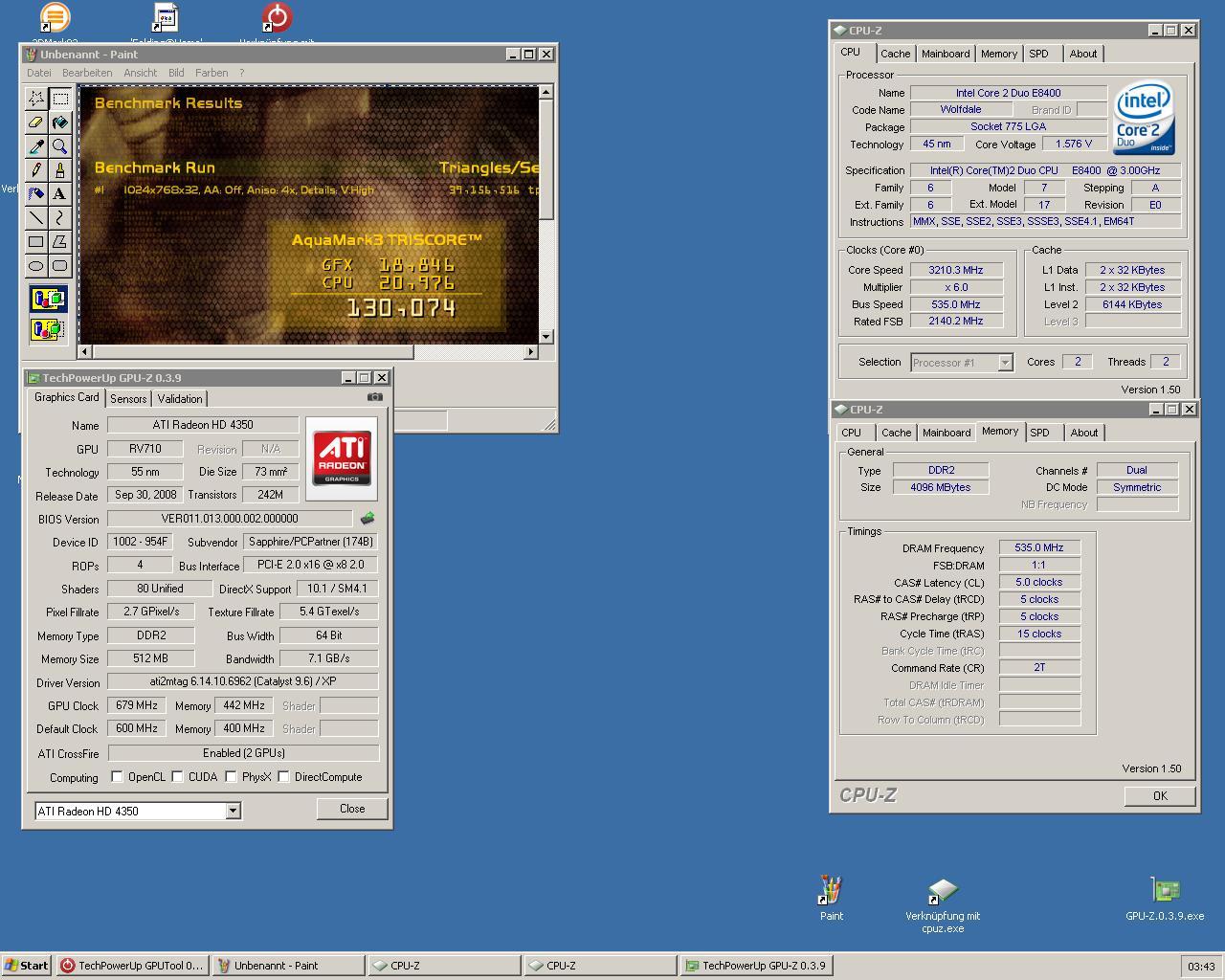This screenshot has width=1225, height=980.
Task: Pick the text tool in Paint
Action: point(60,194)
